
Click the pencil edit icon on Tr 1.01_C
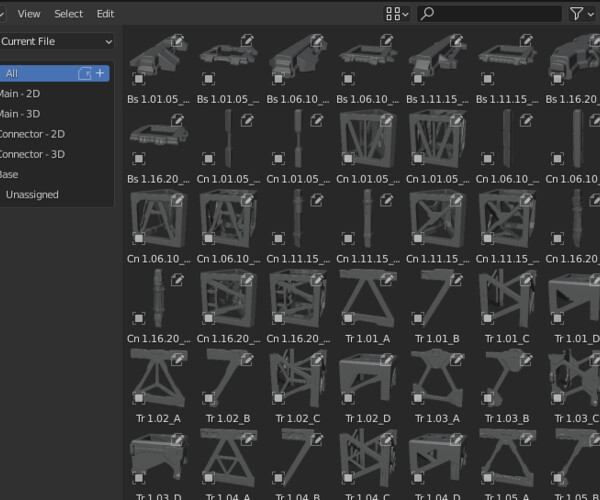click(x=526, y=280)
